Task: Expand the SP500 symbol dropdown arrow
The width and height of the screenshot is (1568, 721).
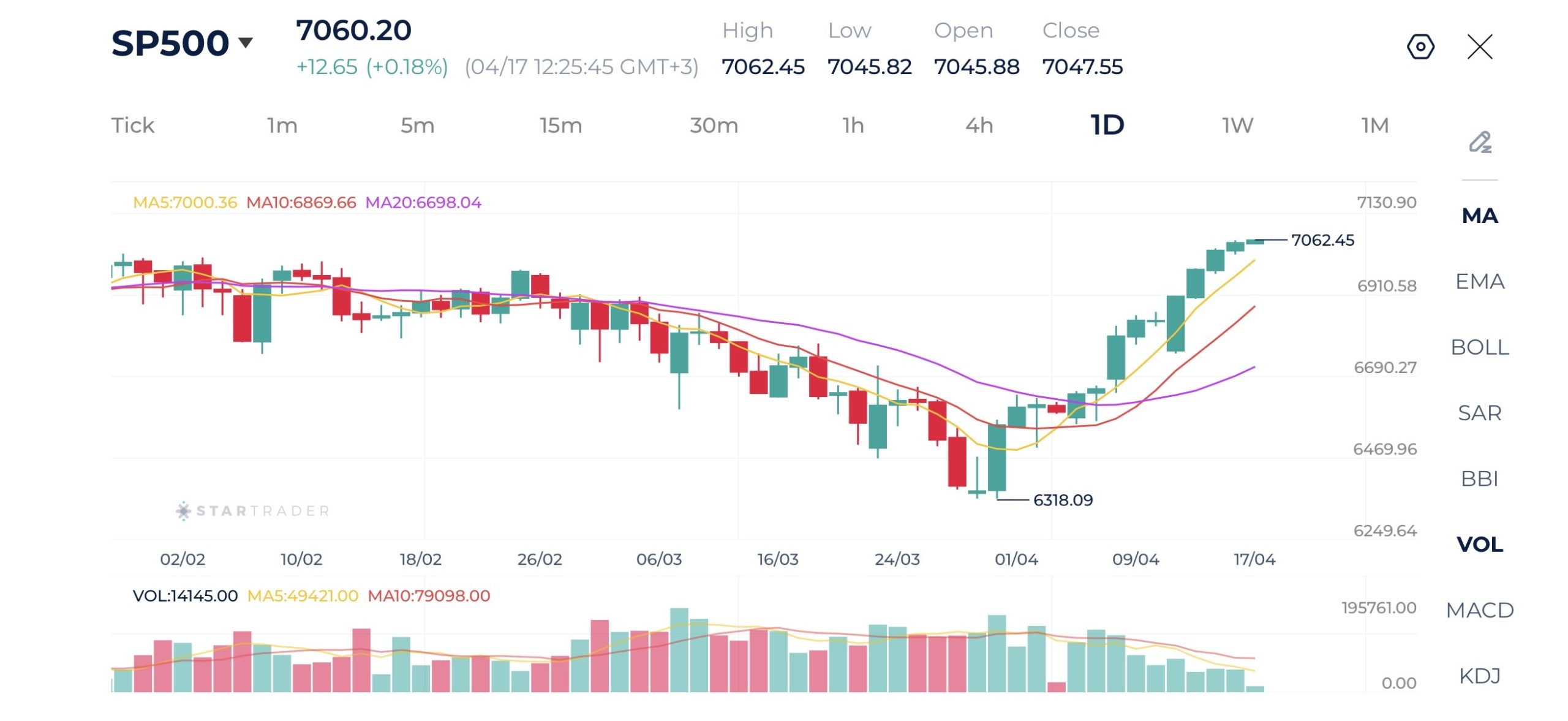Action: click(x=246, y=42)
